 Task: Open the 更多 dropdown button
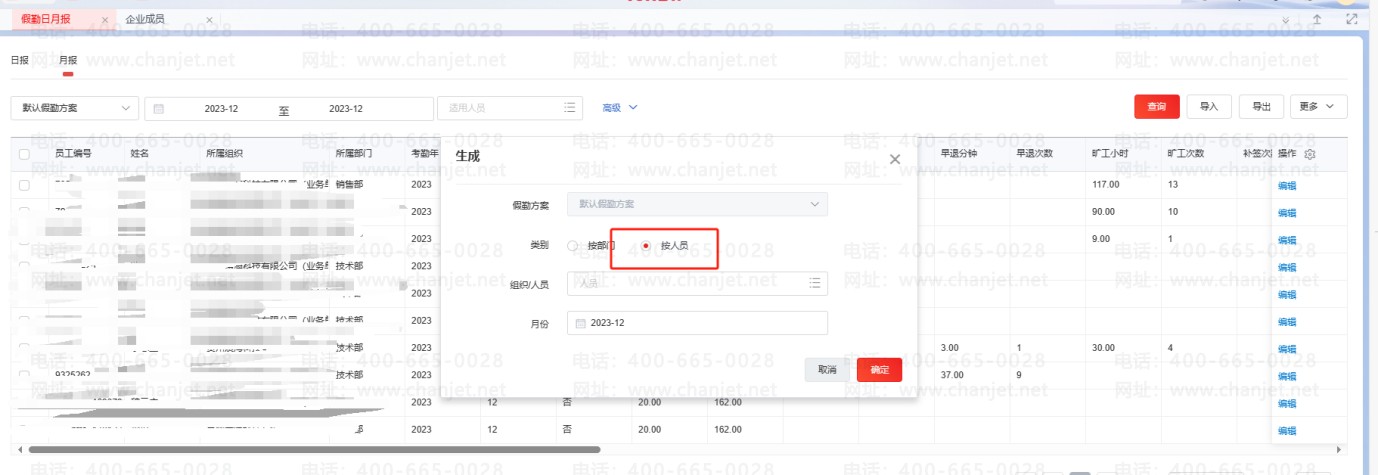[x=1318, y=107]
